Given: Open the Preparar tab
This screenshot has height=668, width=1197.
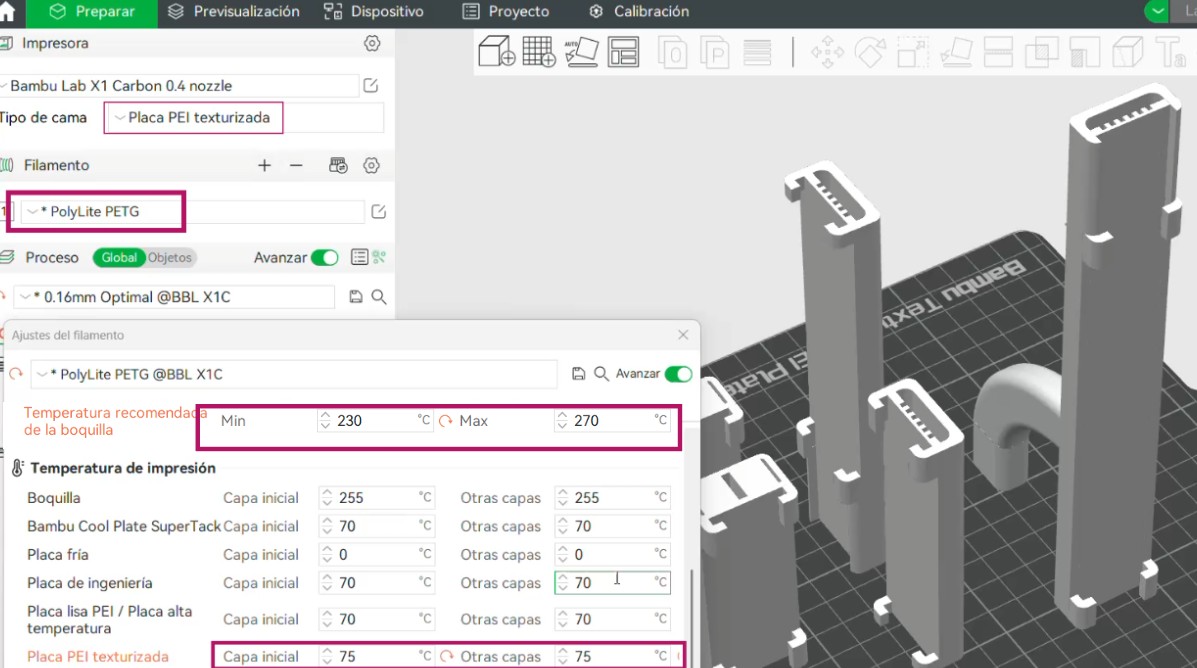Looking at the screenshot, I should click(92, 12).
